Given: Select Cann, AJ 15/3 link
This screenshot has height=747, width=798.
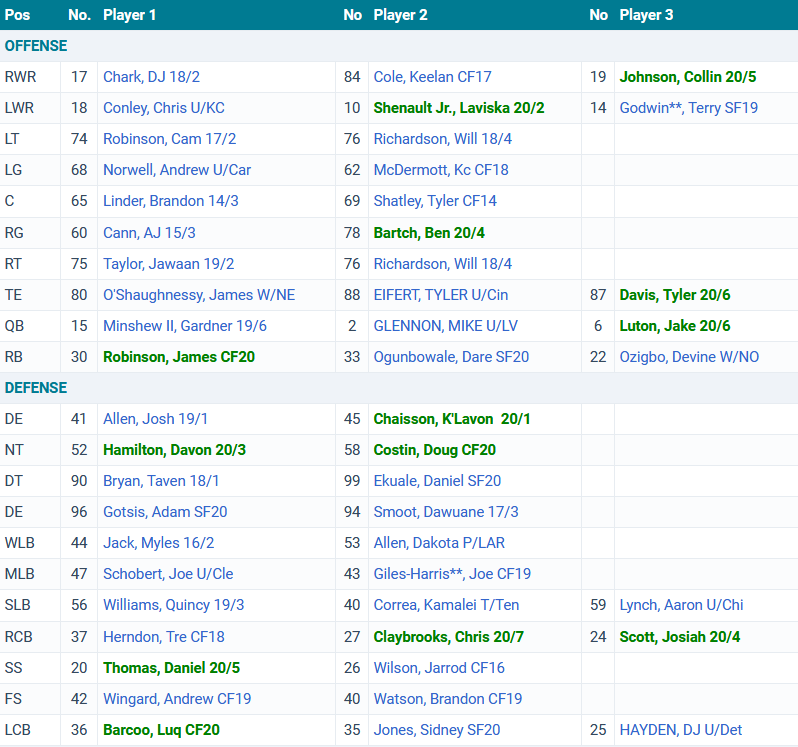Looking at the screenshot, I should tap(149, 233).
